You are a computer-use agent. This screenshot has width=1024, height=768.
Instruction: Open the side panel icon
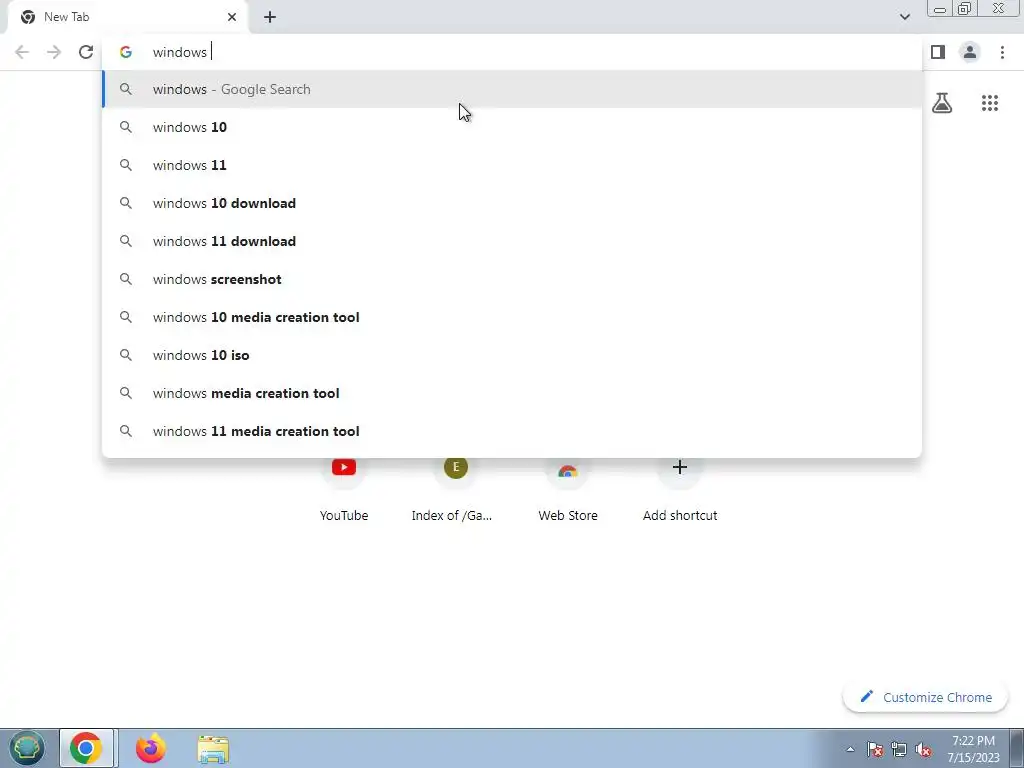[x=938, y=52]
